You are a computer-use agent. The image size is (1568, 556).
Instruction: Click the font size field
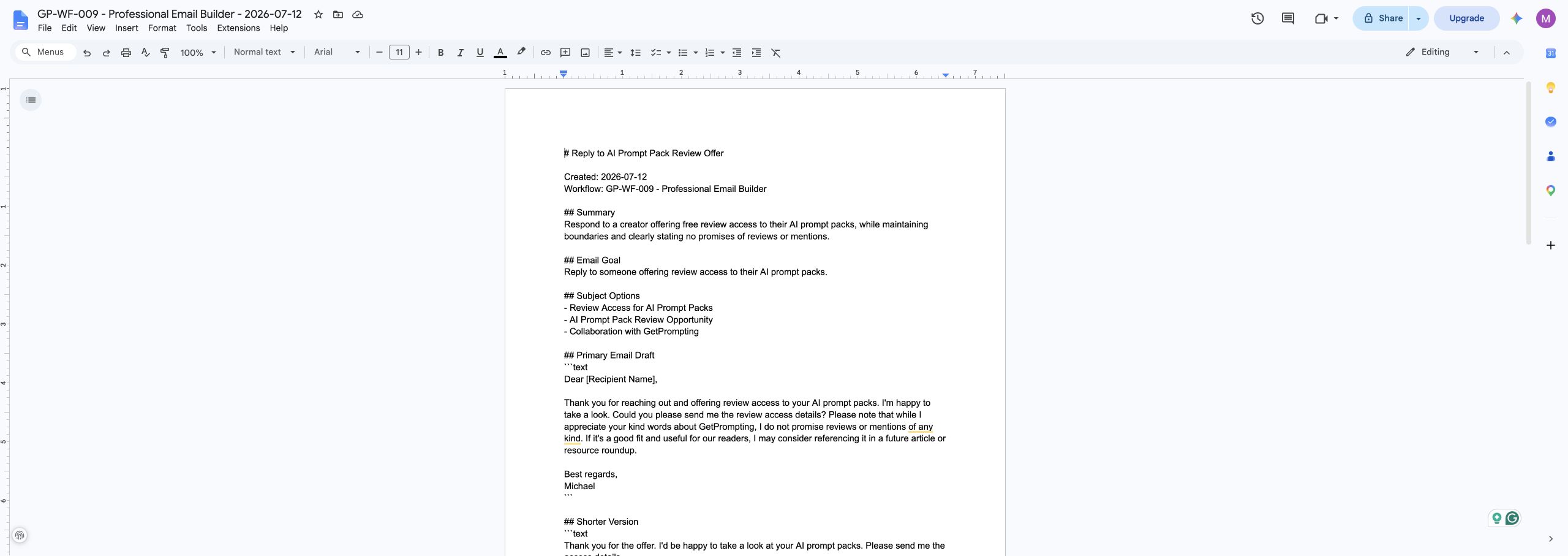(399, 53)
